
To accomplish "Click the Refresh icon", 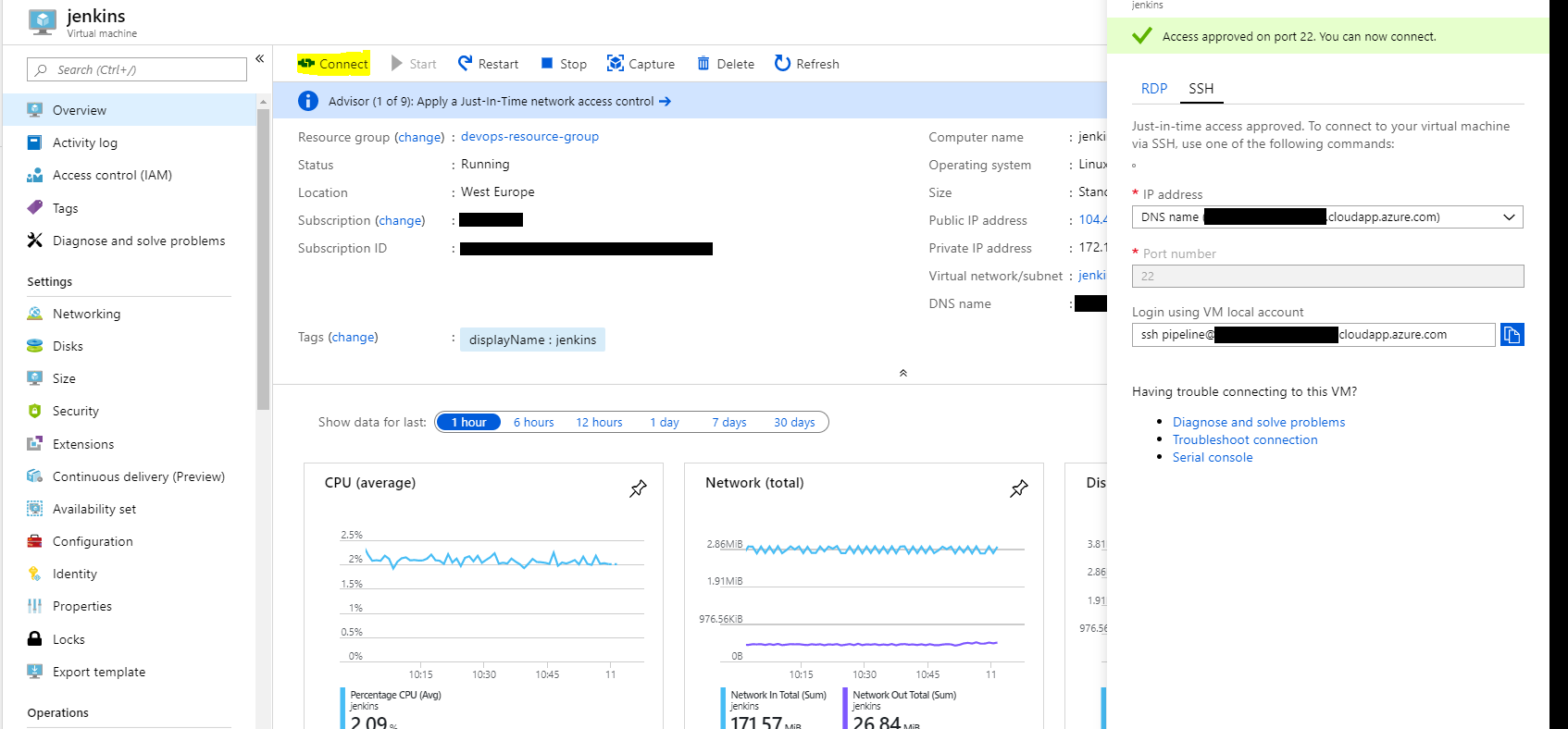I will tap(782, 63).
